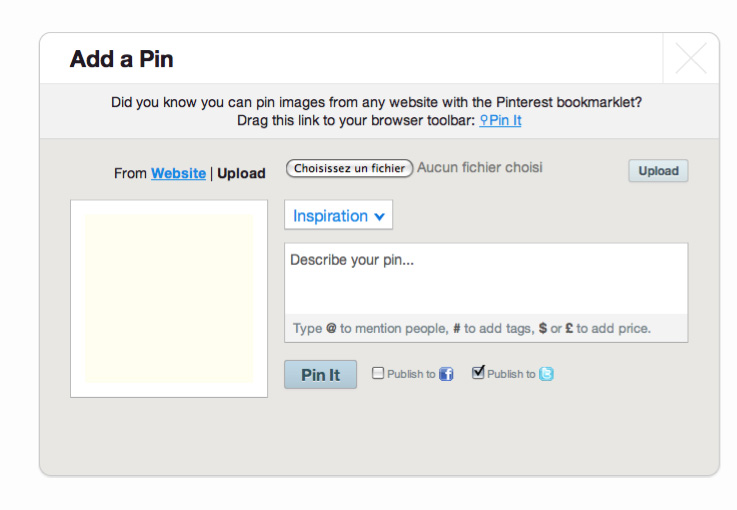Click the Aucun fichier choisi label
This screenshot has width=737, height=510.
pyautogui.click(x=479, y=168)
